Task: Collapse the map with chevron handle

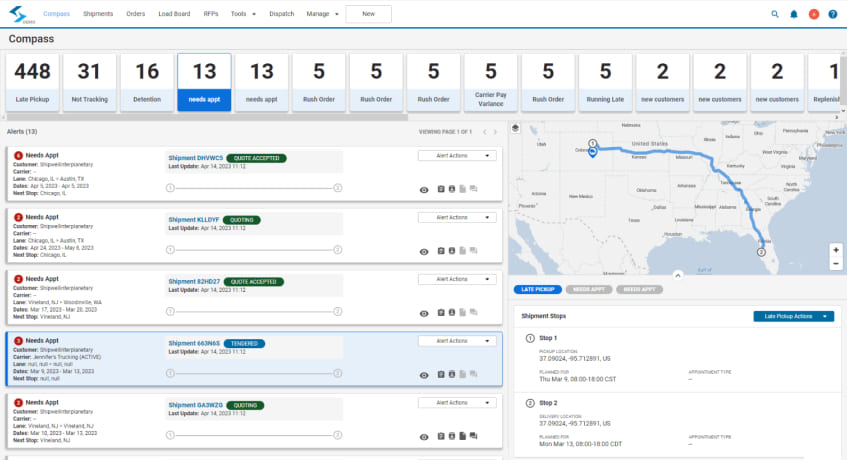Action: 677,275
